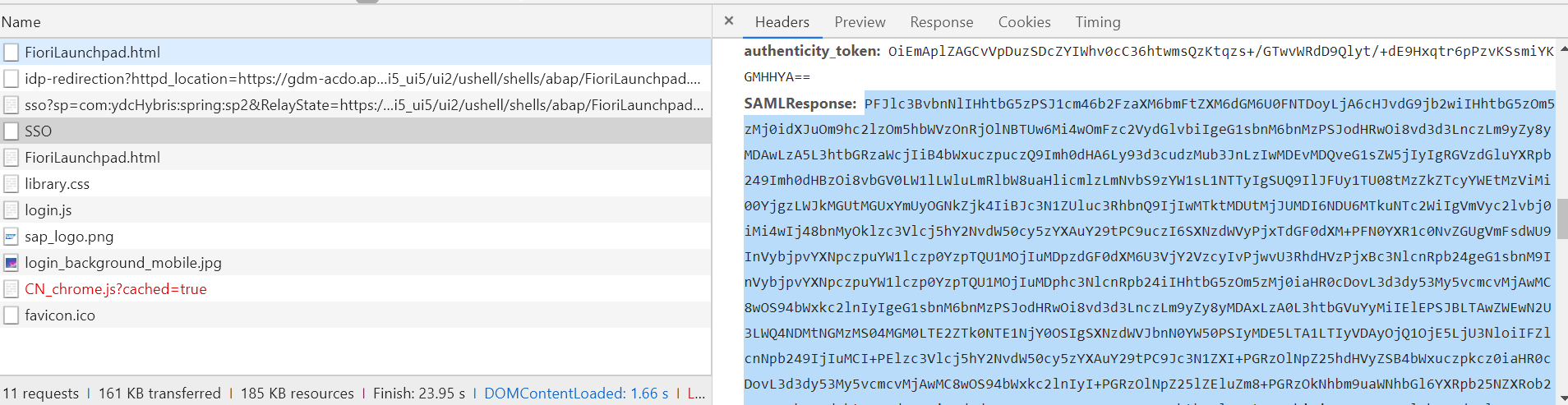Click the highlighted SAMLResponse value text
Image resolution: width=1568 pixels, height=405 pixels.
[x=1149, y=247]
